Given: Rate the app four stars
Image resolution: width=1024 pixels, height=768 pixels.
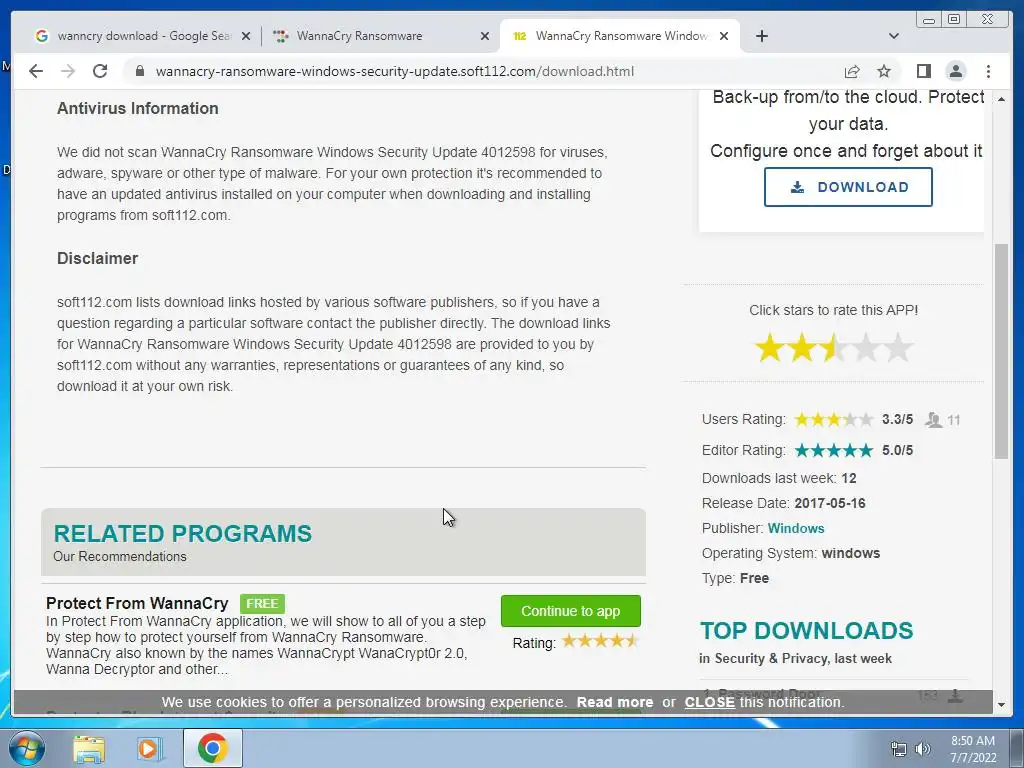Looking at the screenshot, I should (865, 347).
